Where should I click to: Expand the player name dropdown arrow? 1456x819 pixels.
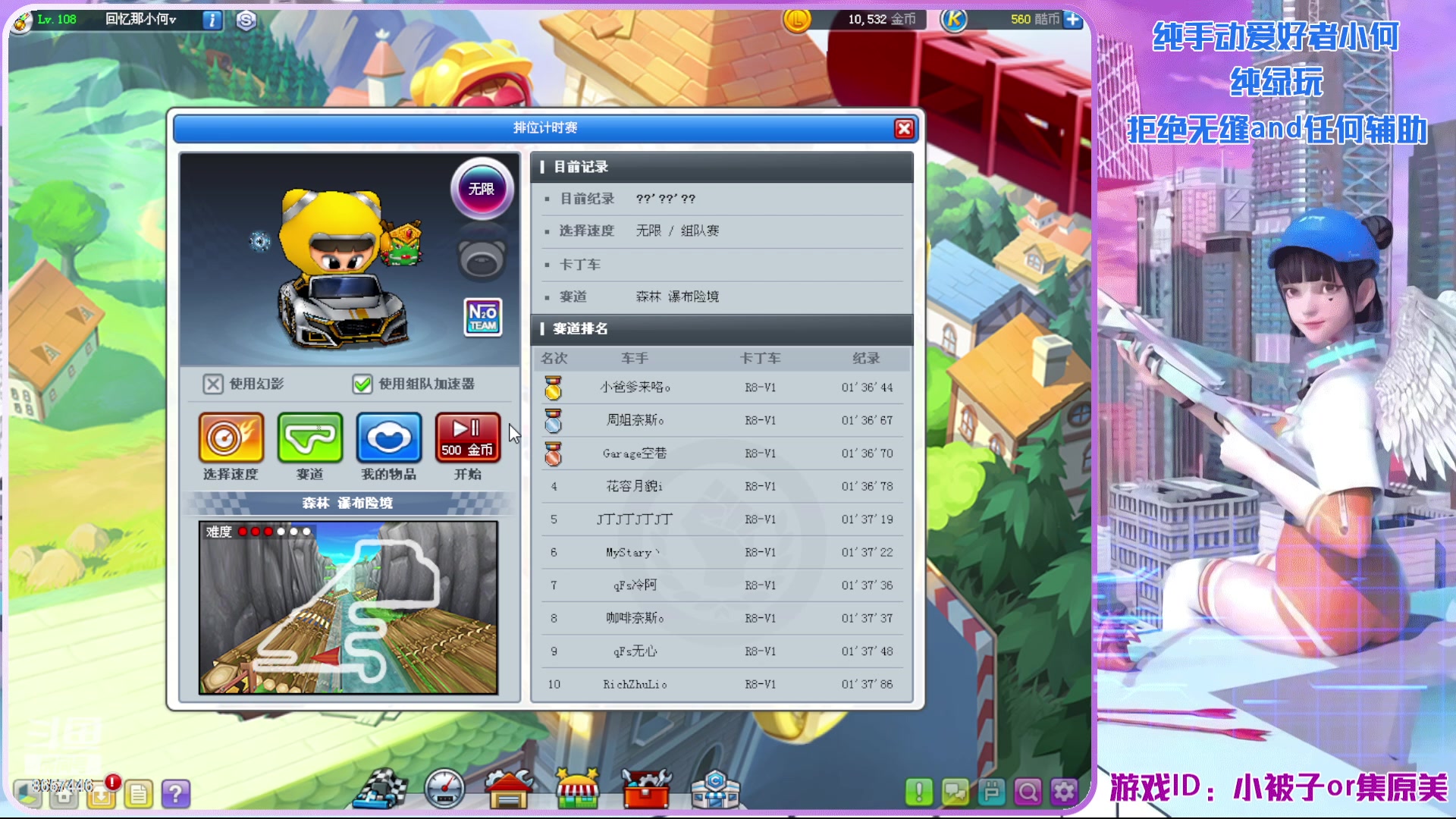click(x=174, y=20)
